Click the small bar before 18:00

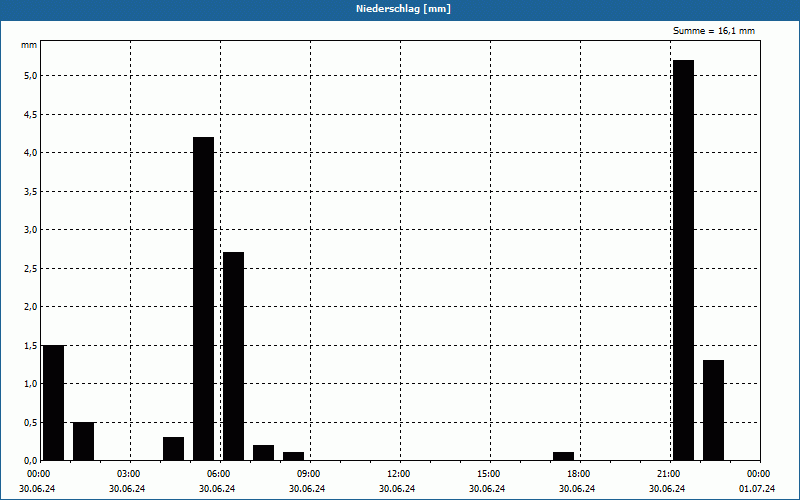[564, 457]
